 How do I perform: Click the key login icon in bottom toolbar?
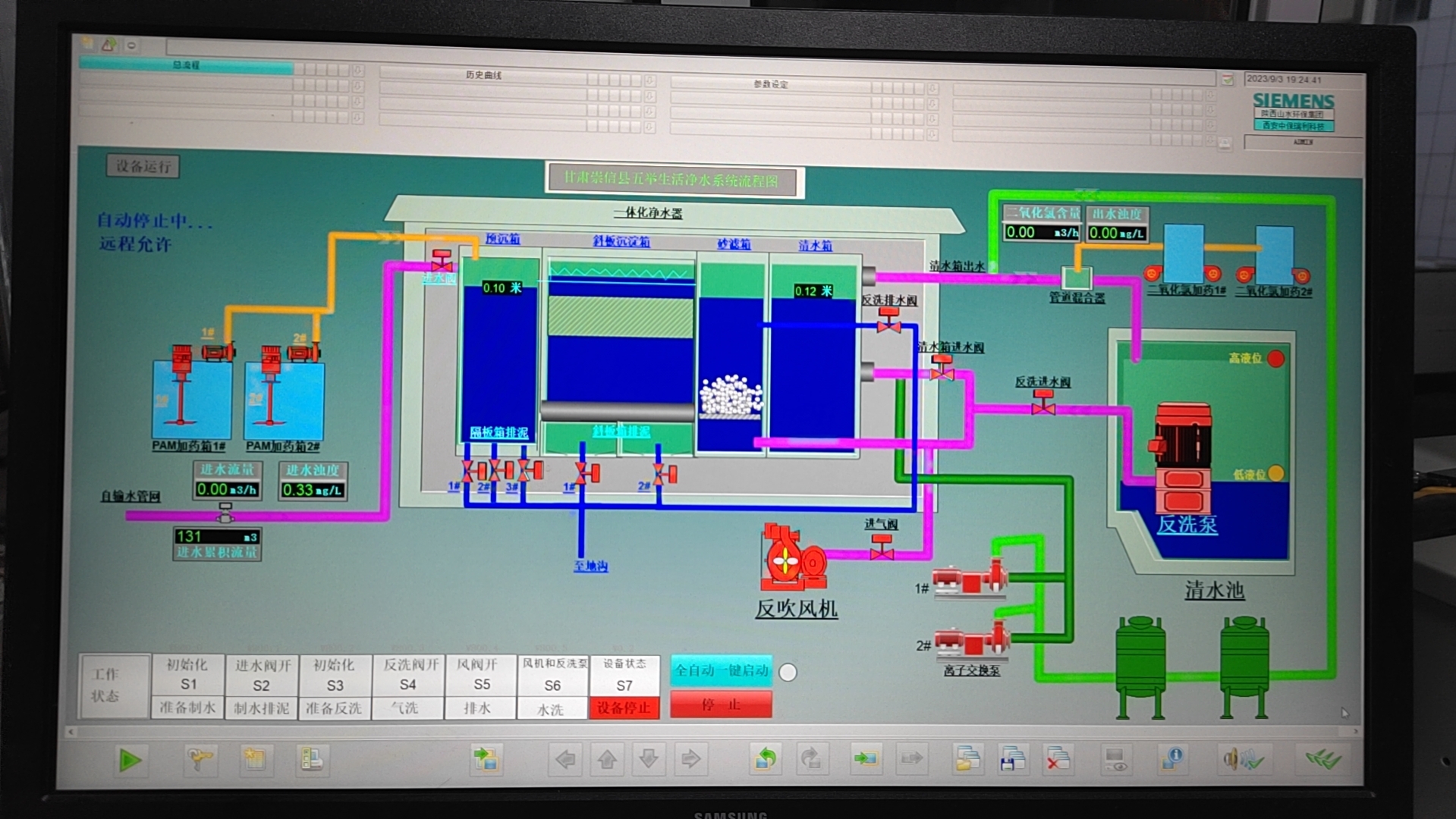(200, 759)
